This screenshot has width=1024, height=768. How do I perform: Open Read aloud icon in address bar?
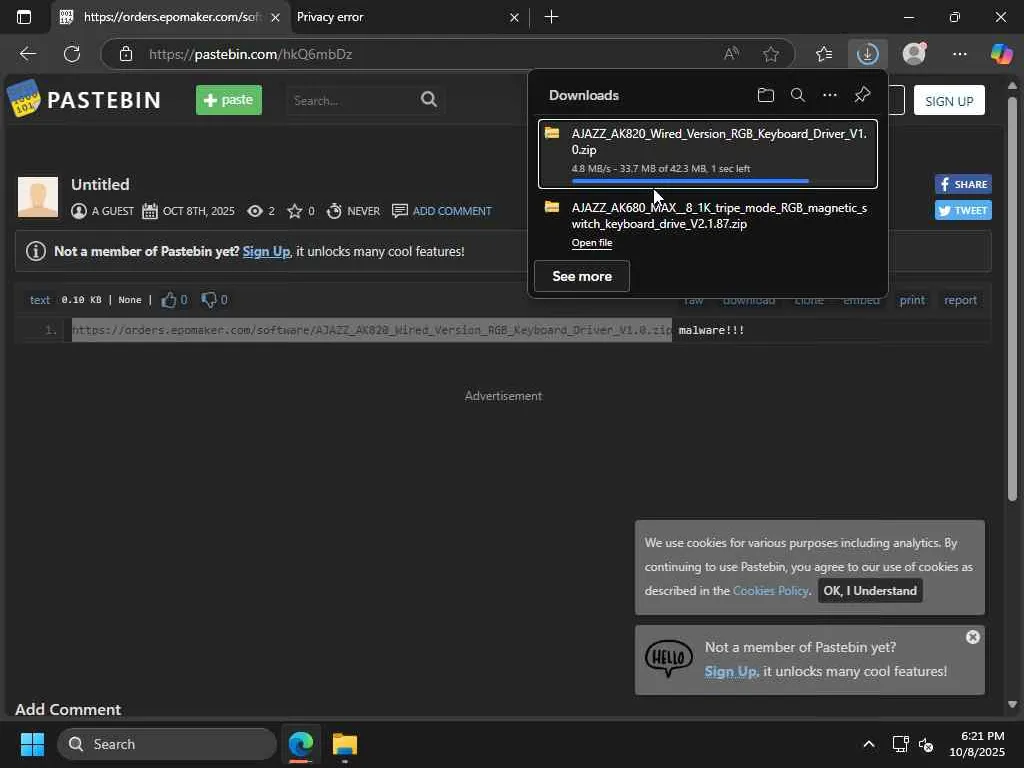731,54
